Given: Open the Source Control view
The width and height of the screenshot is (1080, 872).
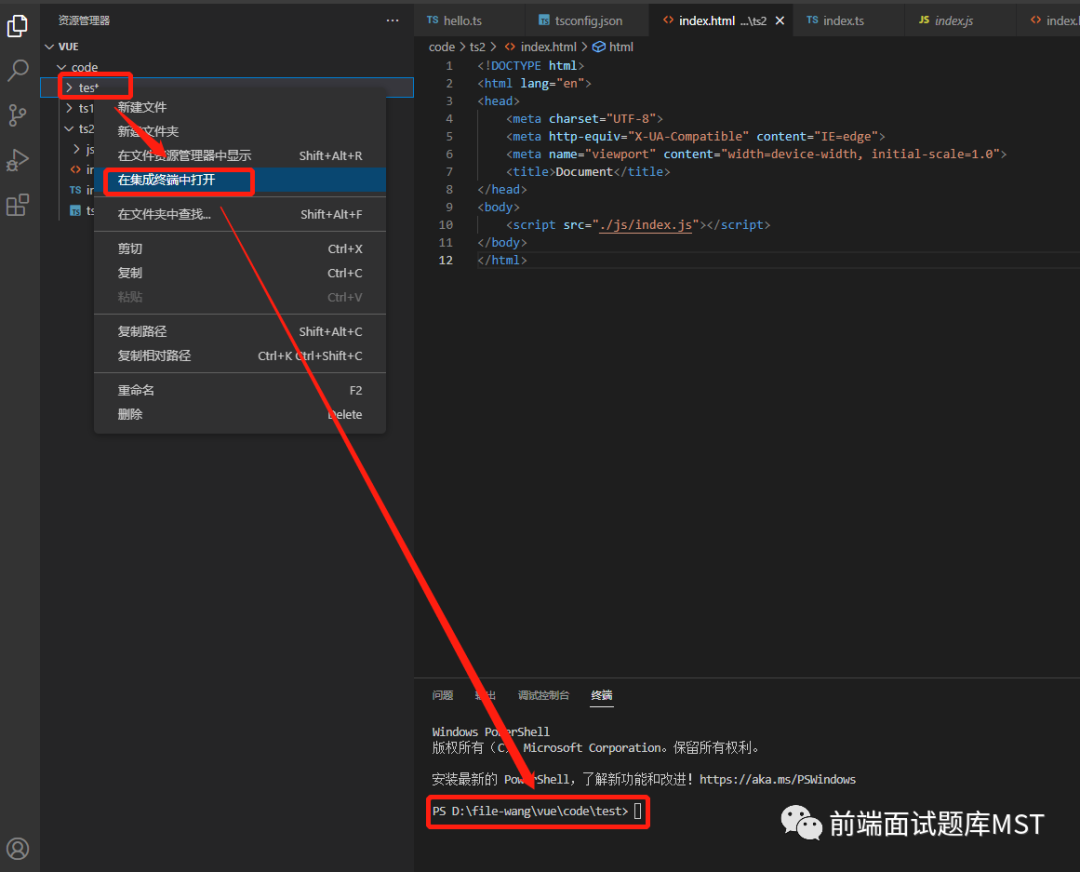Looking at the screenshot, I should (x=17, y=115).
